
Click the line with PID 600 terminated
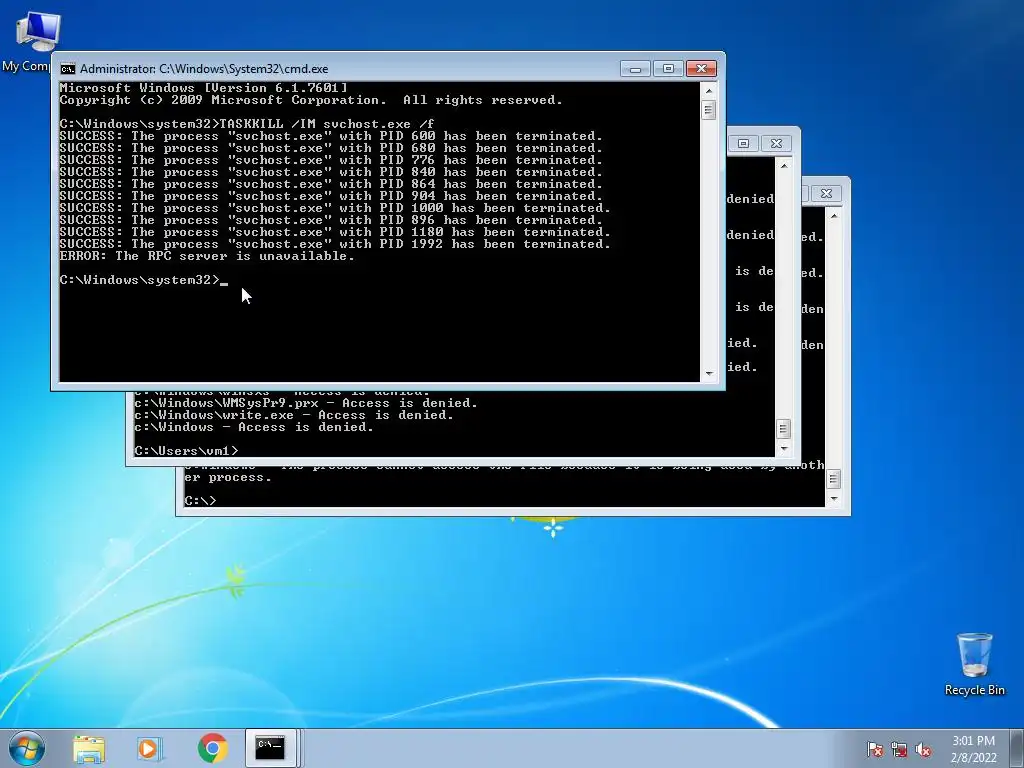coord(331,136)
